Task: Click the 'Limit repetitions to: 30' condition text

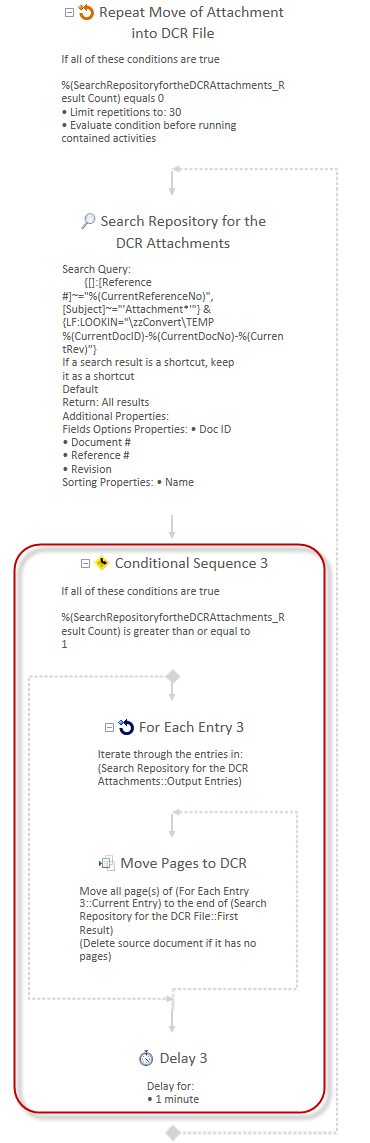Action: pos(122,112)
